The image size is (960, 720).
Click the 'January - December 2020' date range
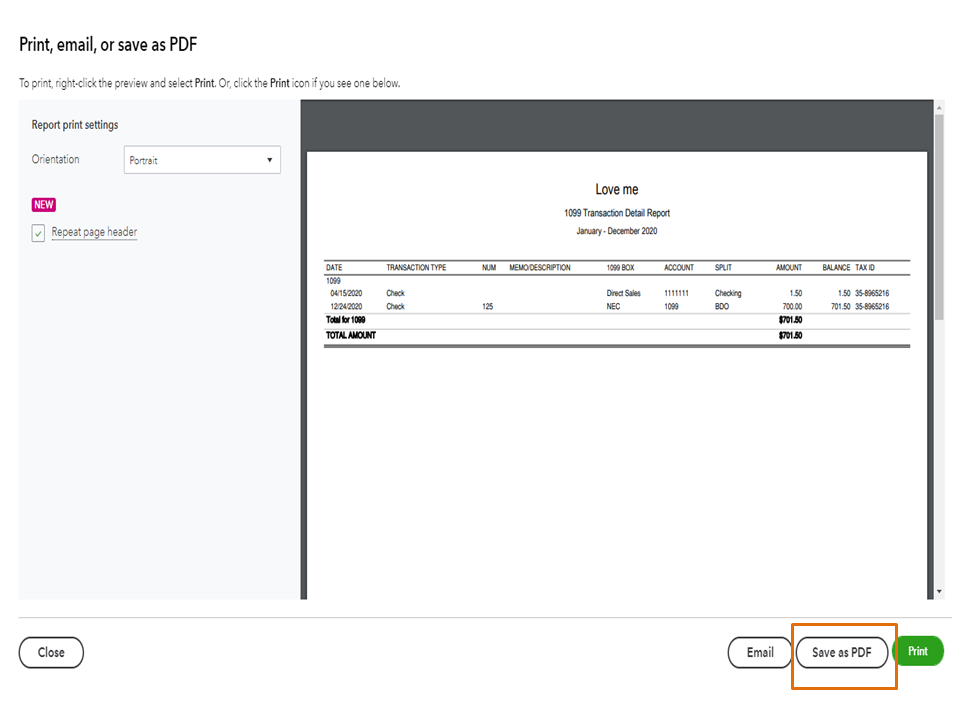617,231
